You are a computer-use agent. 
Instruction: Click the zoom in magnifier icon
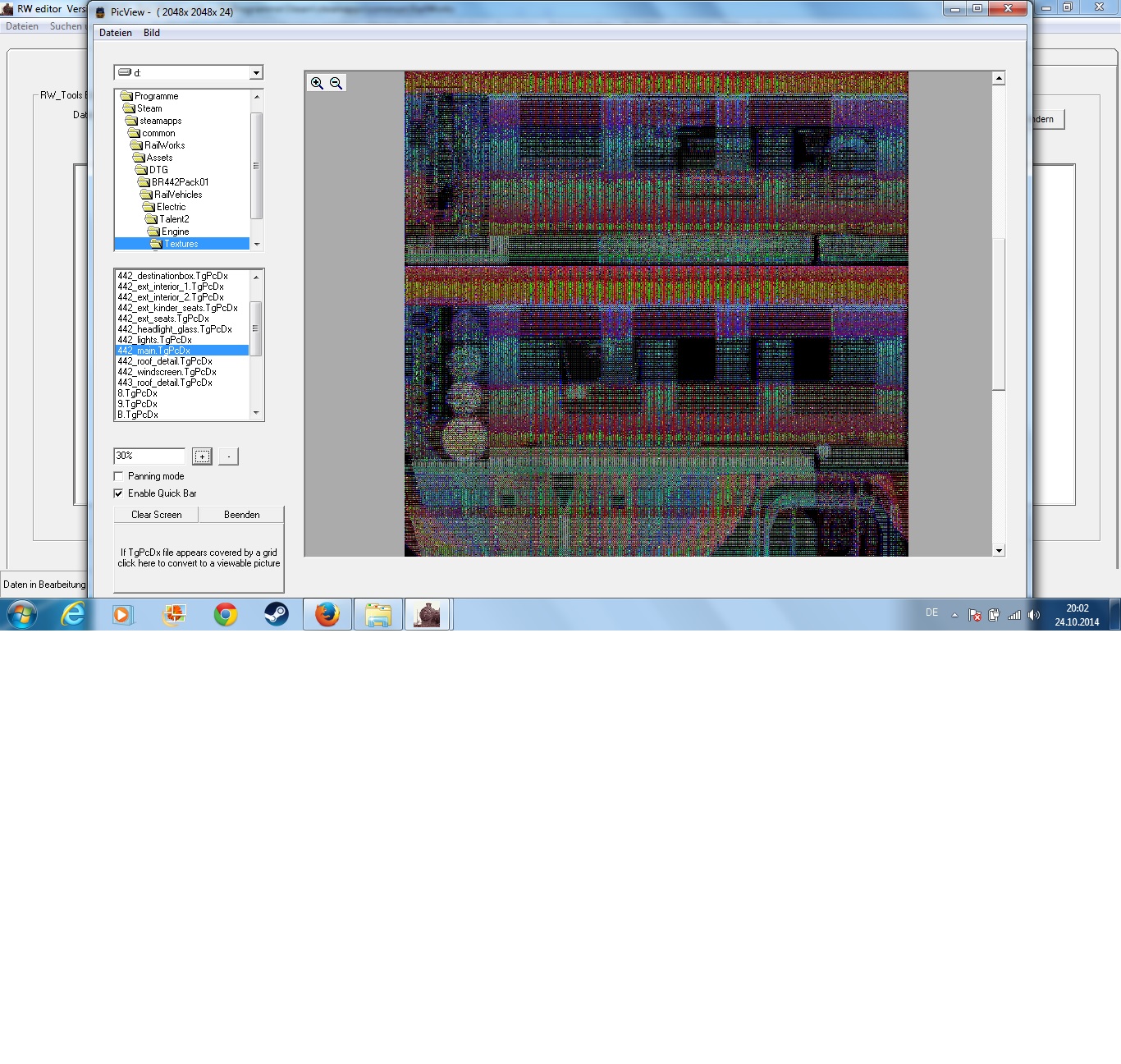tap(317, 83)
